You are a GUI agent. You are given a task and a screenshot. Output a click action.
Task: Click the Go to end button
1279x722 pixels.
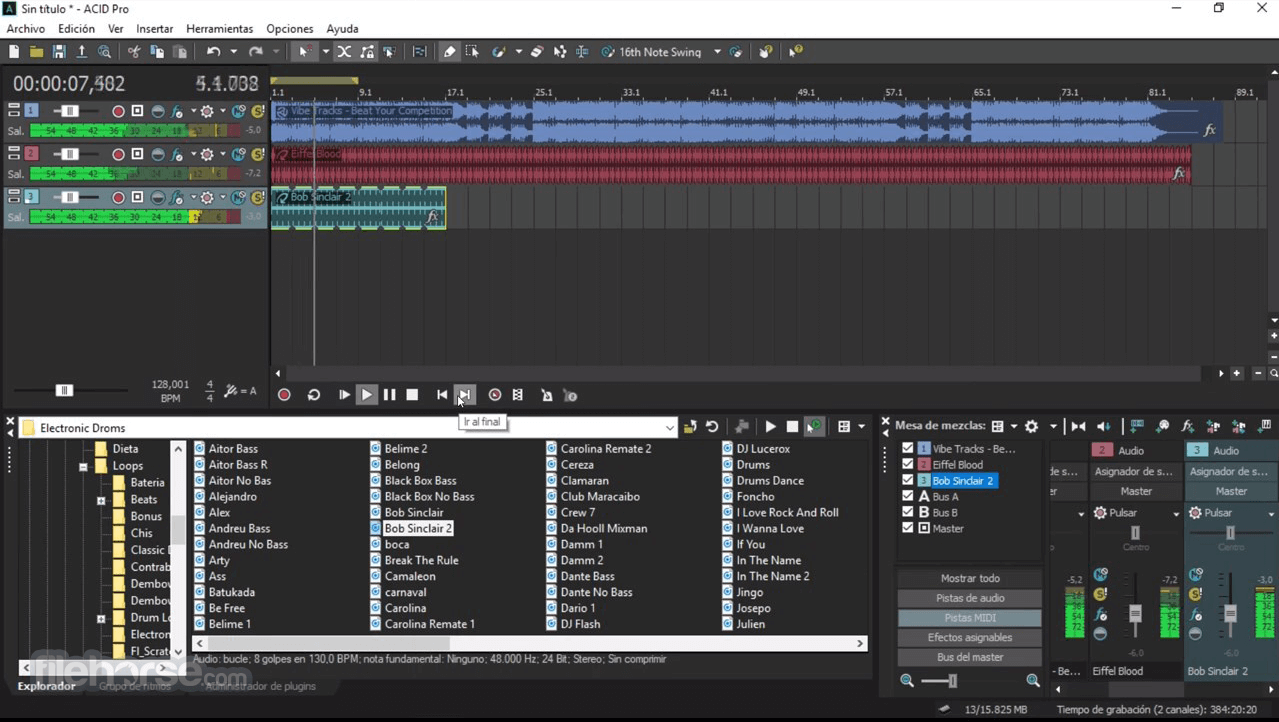[x=464, y=395]
